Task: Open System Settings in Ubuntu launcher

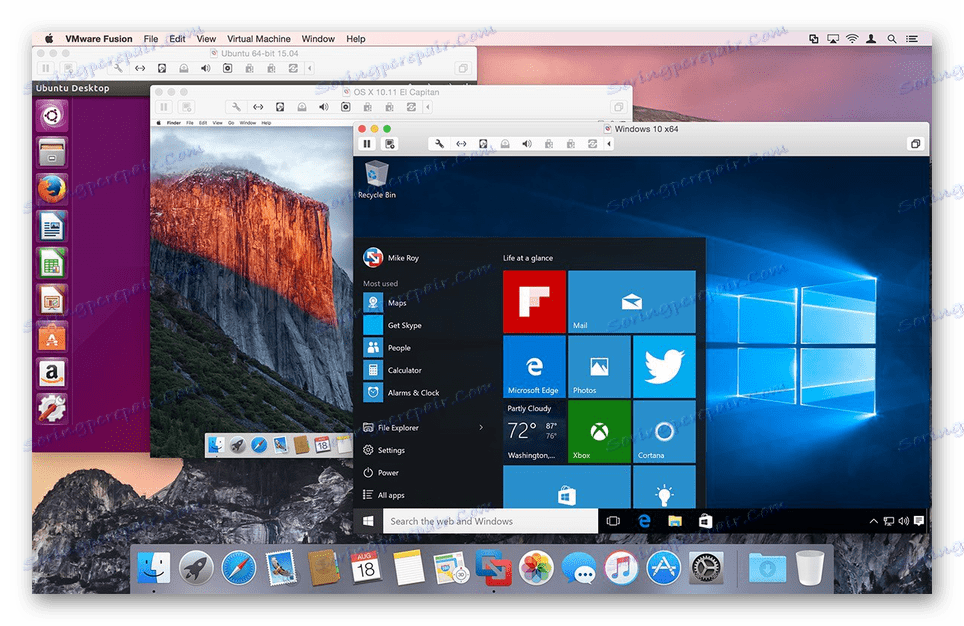Action: coord(52,408)
